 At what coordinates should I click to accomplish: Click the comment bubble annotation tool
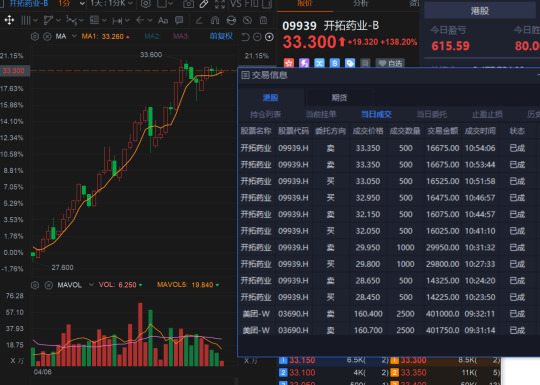(179, 21)
